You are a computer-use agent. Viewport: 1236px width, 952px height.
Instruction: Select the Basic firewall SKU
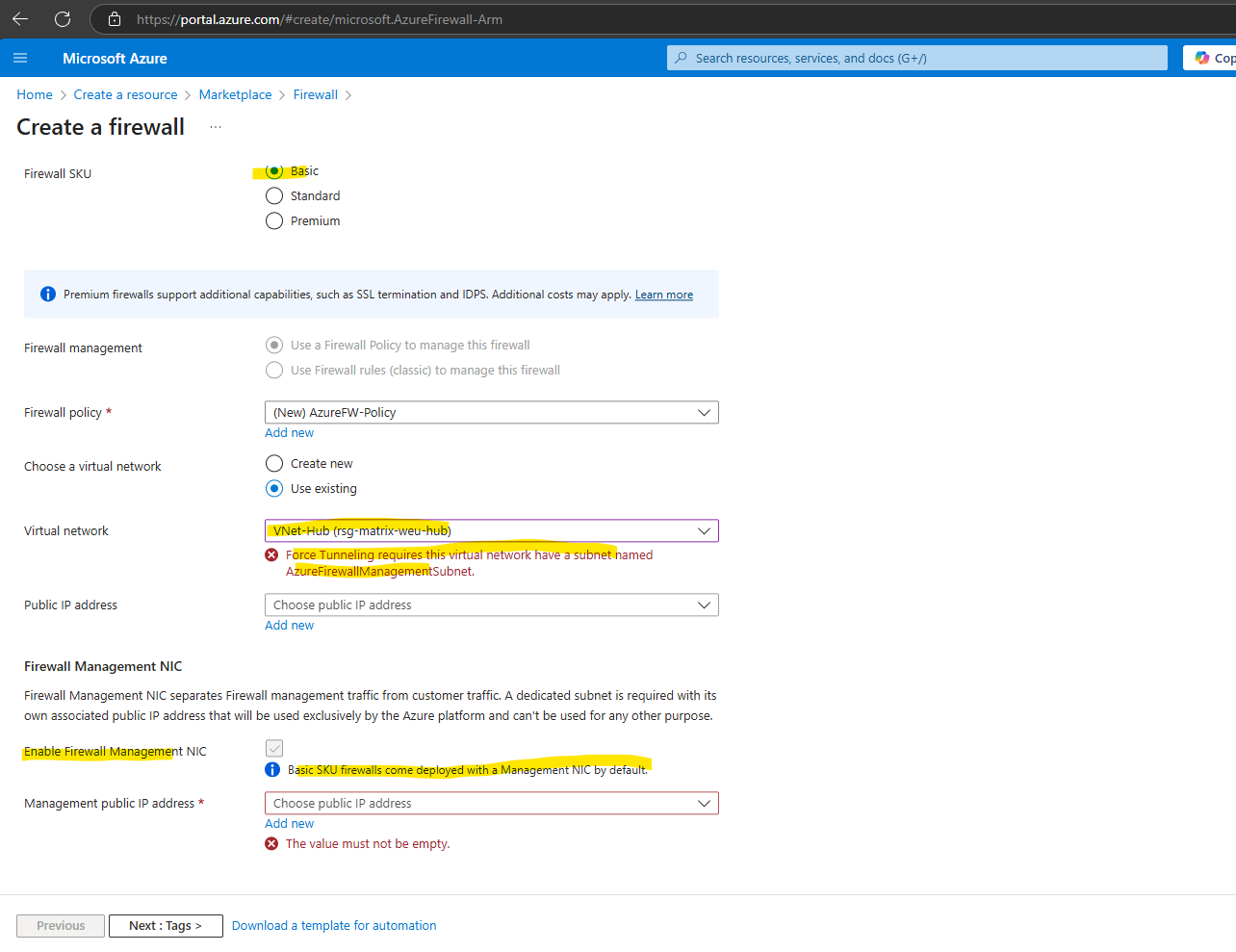(274, 170)
